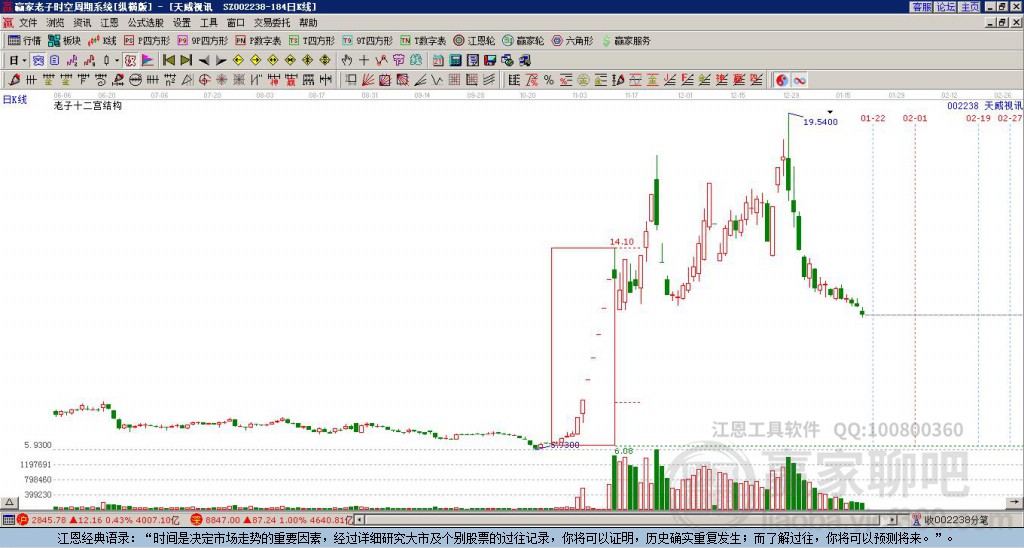1024x548 pixels.
Task: Click the 日K线 chart label
Action: click(15, 99)
